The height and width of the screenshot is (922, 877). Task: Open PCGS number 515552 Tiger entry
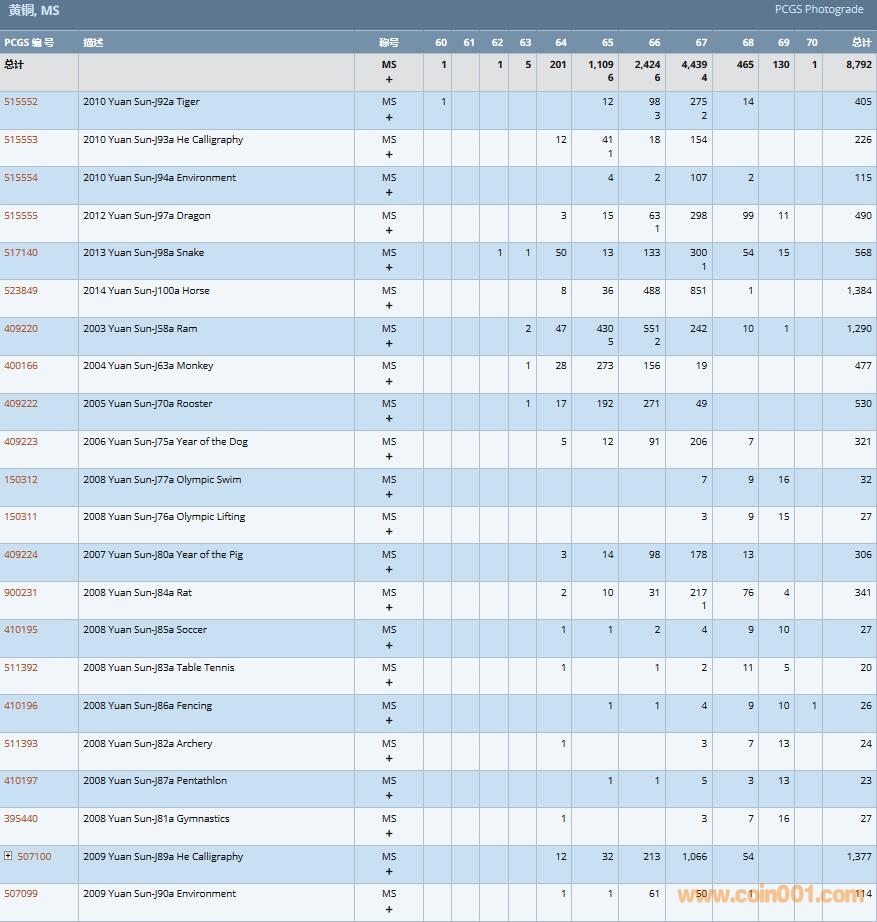21,102
